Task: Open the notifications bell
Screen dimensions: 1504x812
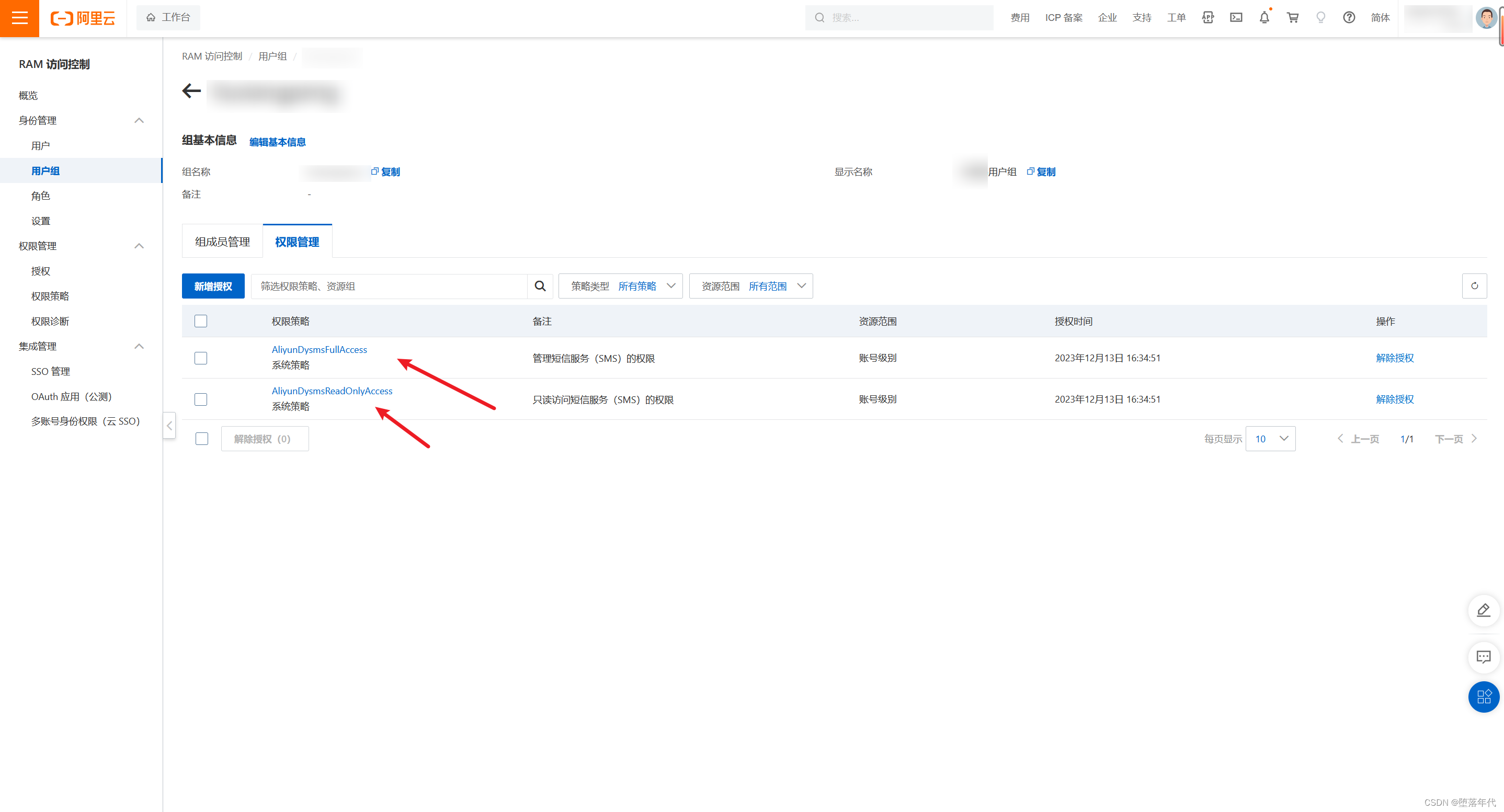Action: coord(1264,17)
